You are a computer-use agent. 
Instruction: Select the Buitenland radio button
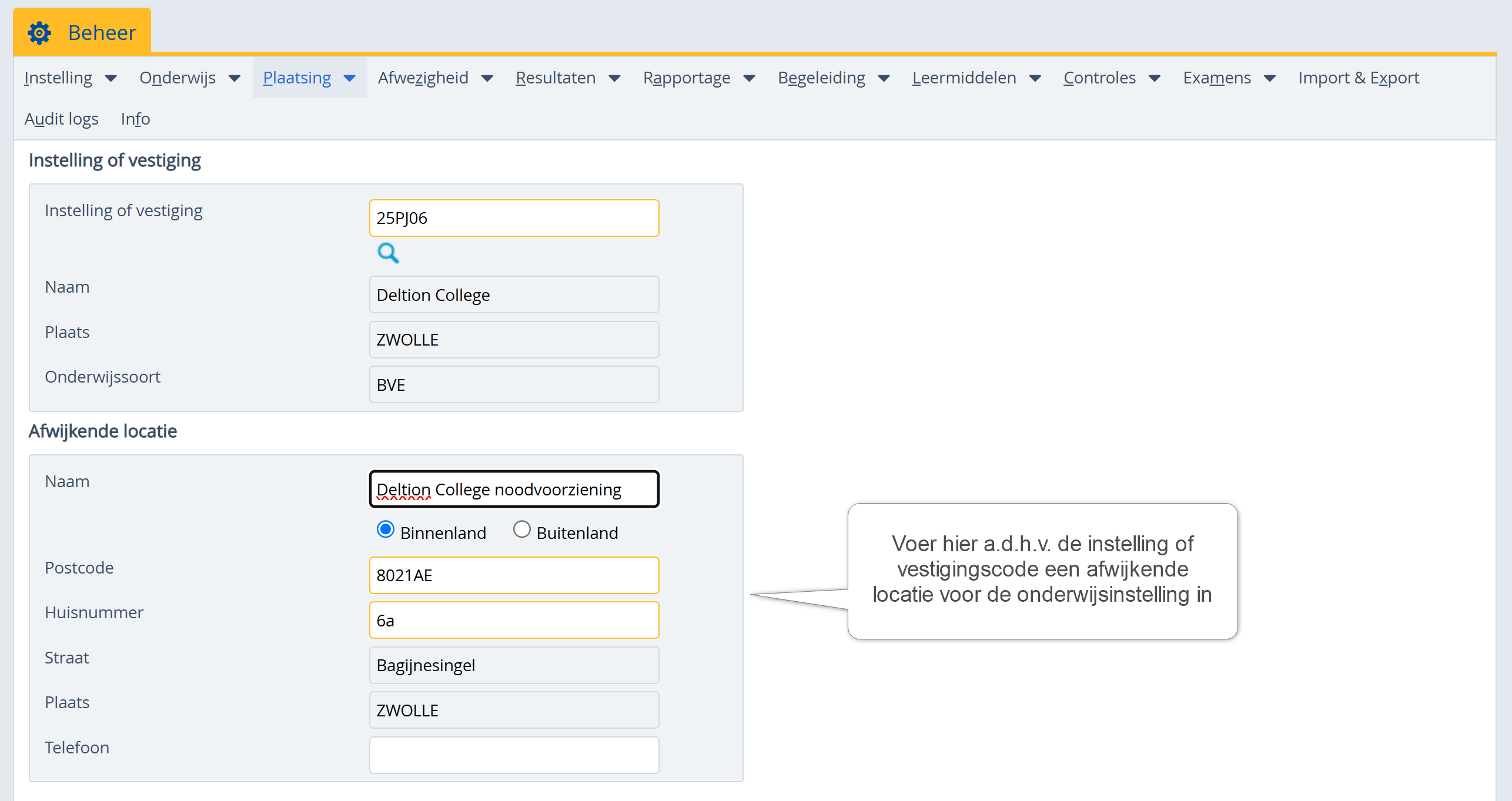point(521,530)
